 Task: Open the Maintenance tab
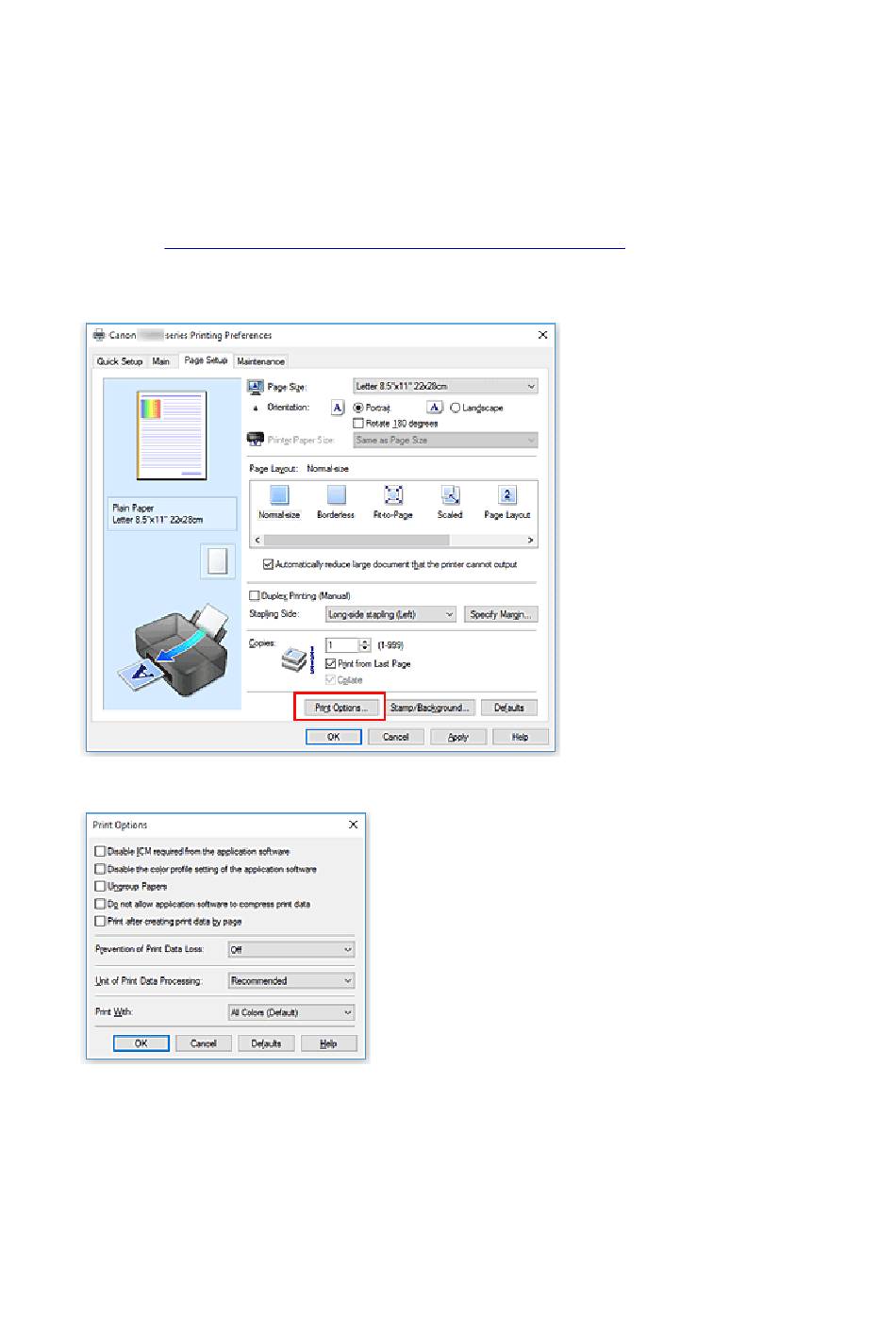[x=260, y=361]
